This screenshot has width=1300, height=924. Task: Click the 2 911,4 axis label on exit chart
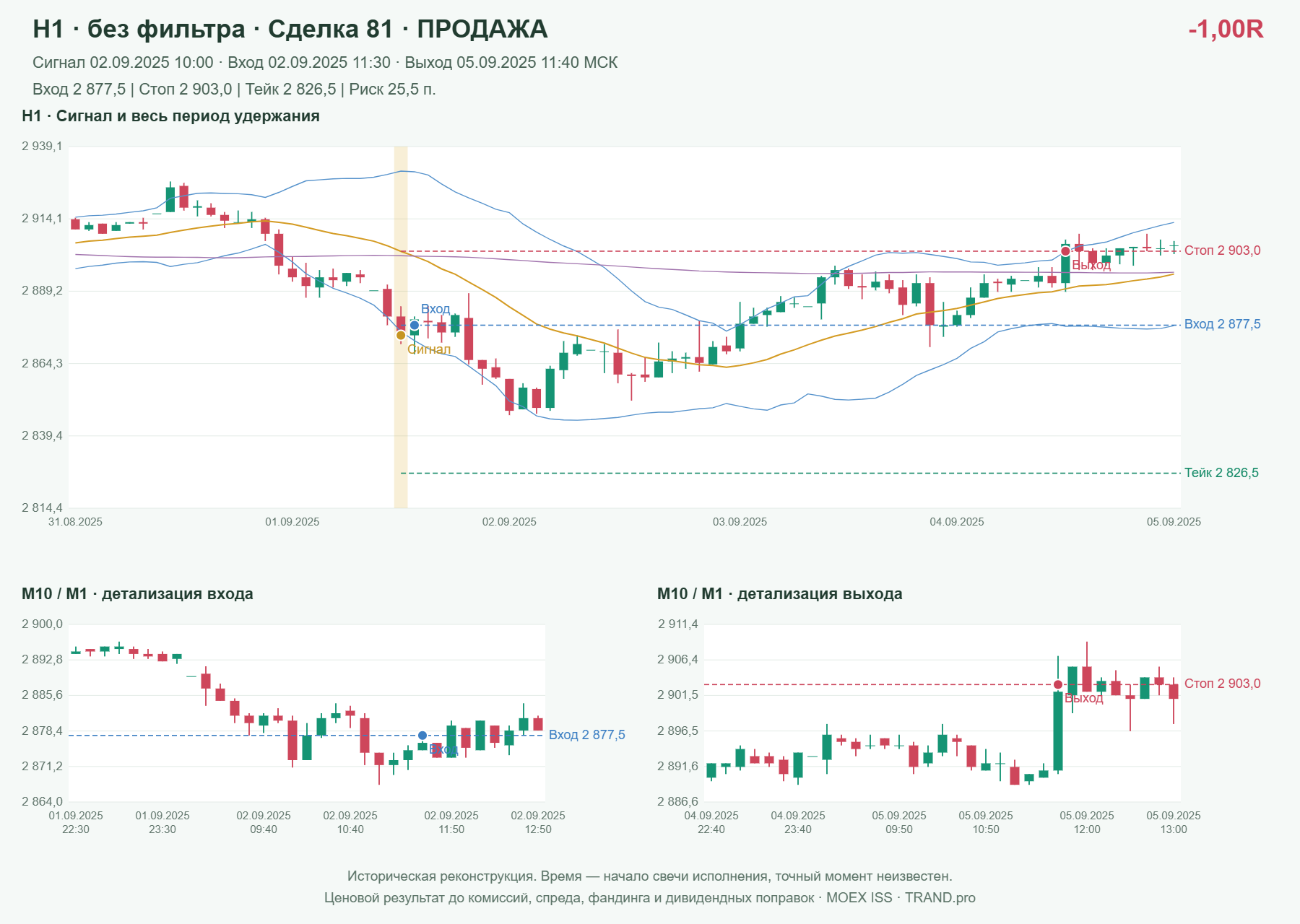click(678, 624)
